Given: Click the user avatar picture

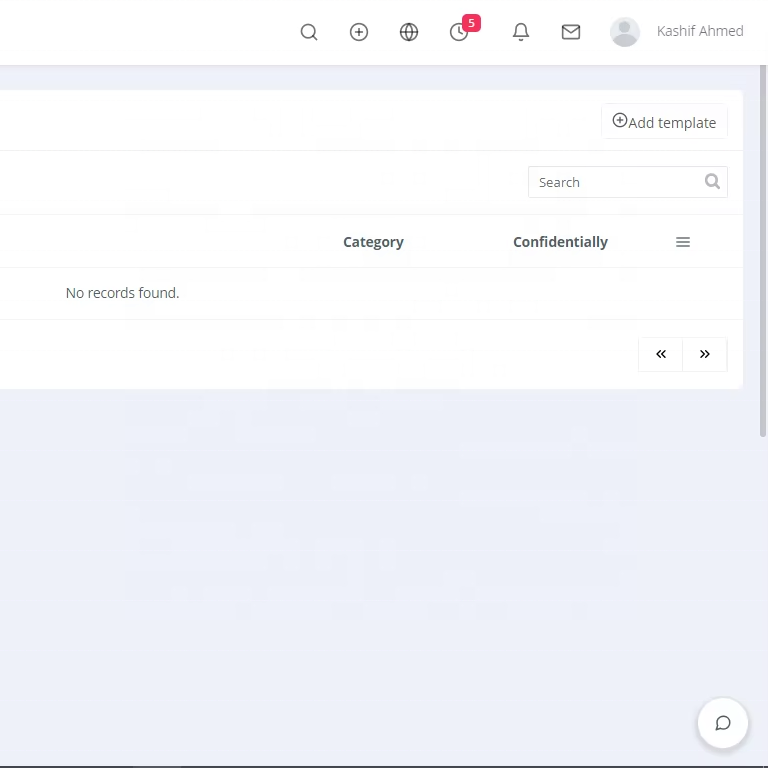Looking at the screenshot, I should pos(624,32).
